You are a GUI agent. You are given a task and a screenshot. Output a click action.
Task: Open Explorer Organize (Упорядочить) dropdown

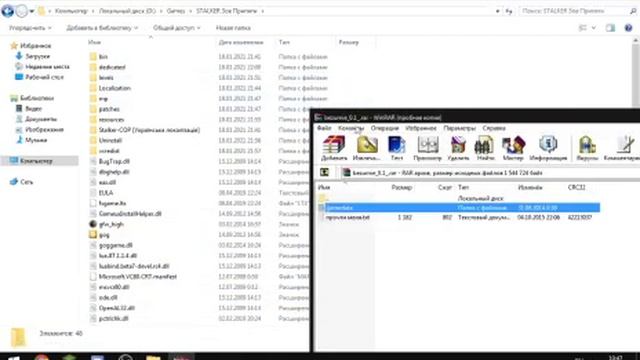tap(30, 28)
